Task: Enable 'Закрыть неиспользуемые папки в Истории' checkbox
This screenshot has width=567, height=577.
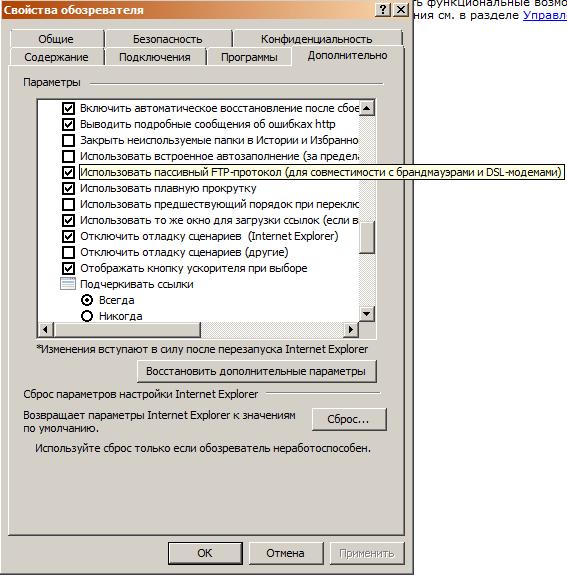Action: [68, 140]
